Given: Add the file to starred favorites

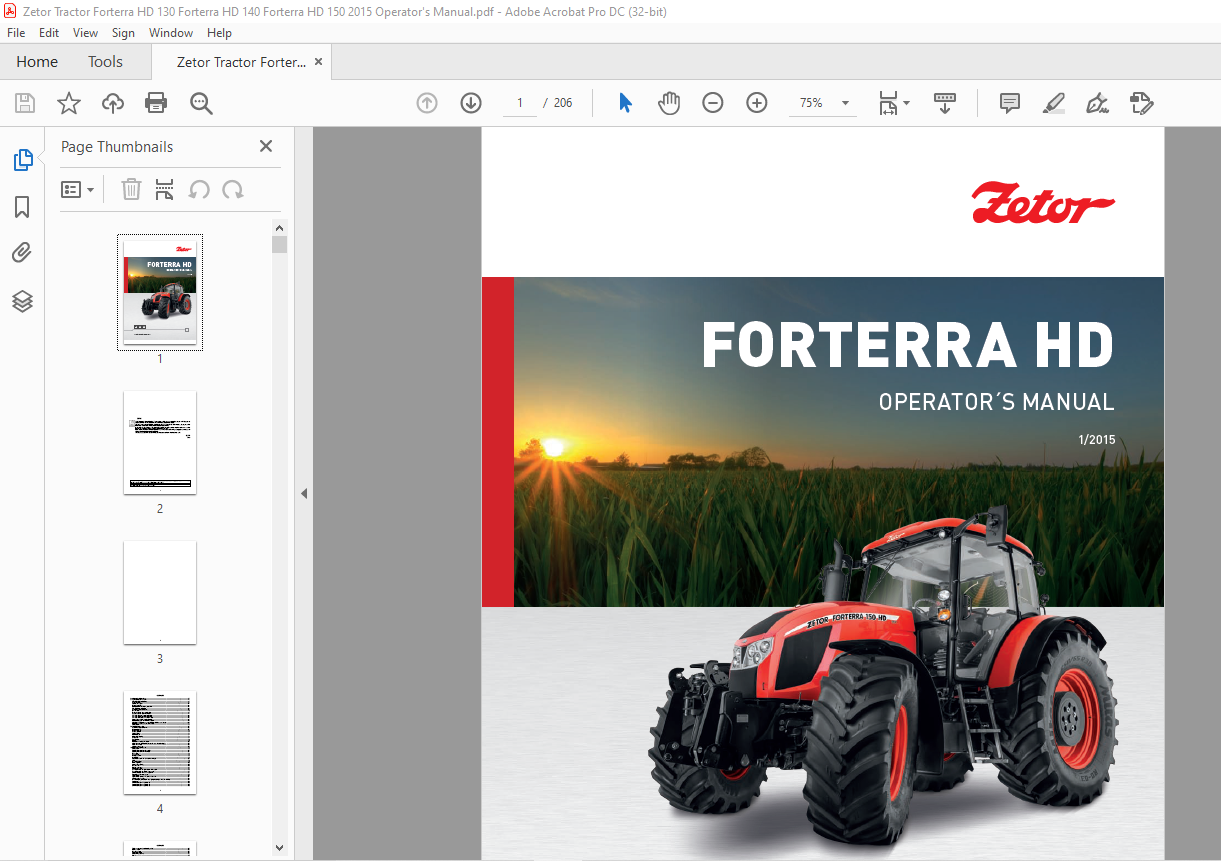Looking at the screenshot, I should [69, 103].
